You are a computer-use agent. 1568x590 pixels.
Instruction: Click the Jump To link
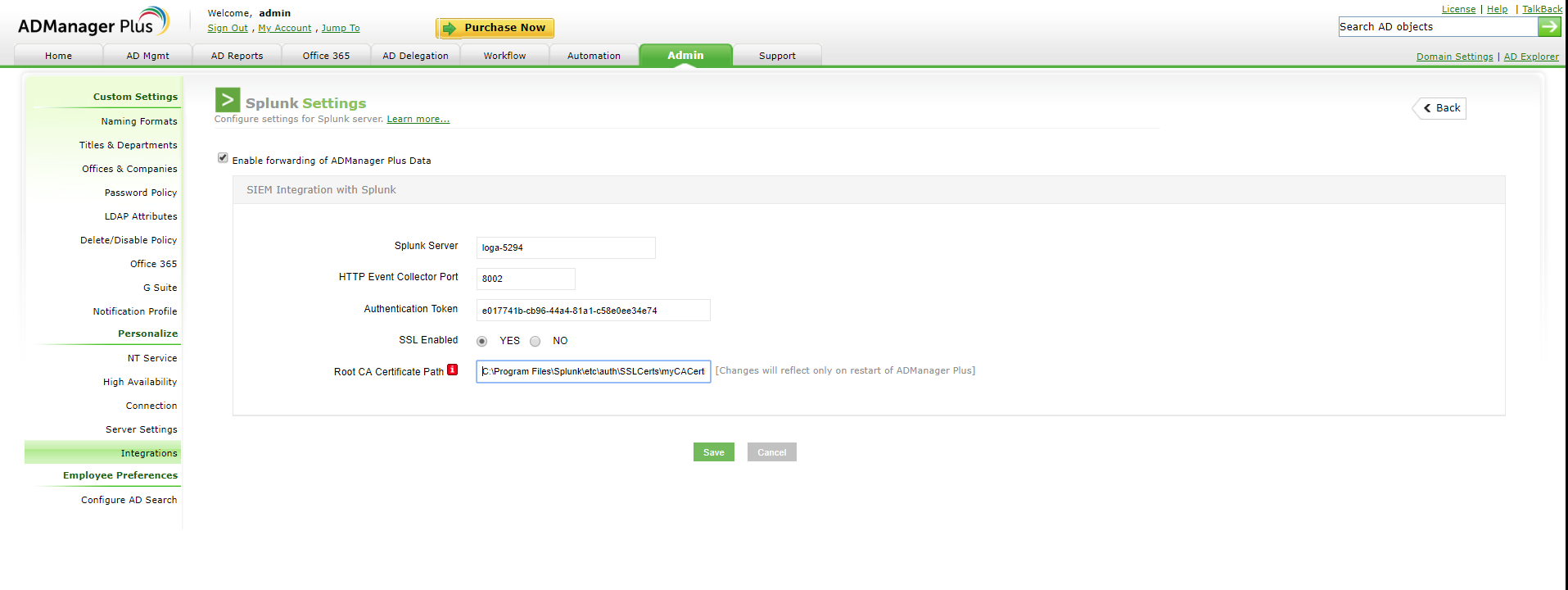[341, 28]
